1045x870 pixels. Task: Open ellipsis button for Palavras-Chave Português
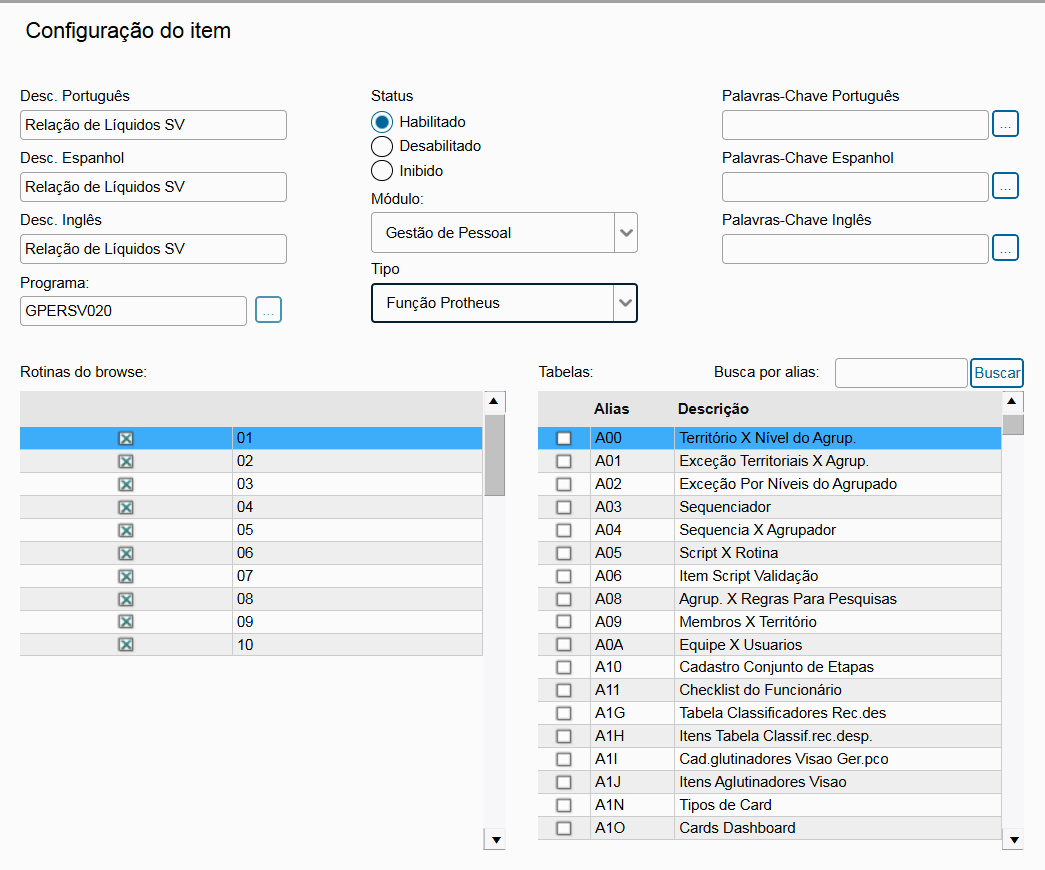(x=1005, y=124)
